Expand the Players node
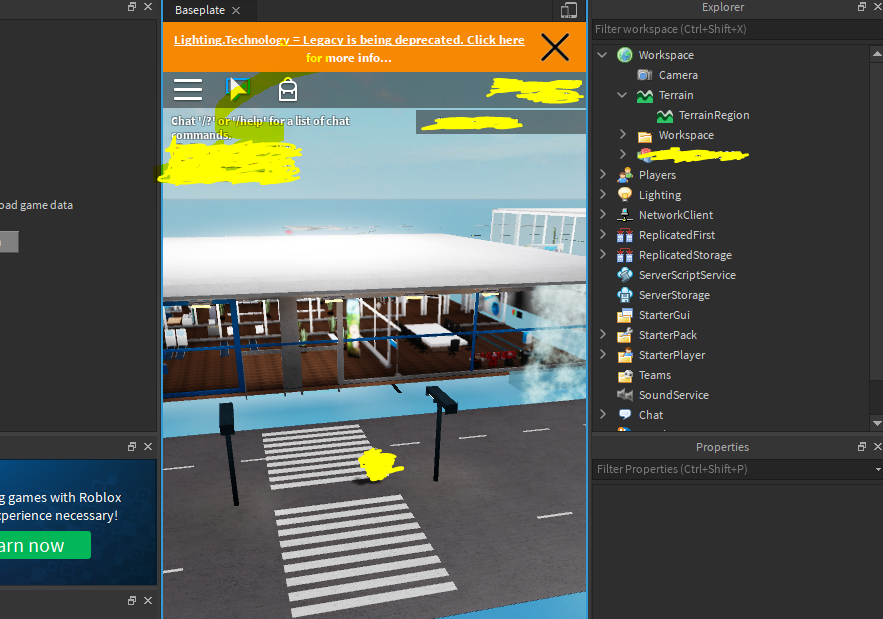The height and width of the screenshot is (619, 883). (603, 174)
